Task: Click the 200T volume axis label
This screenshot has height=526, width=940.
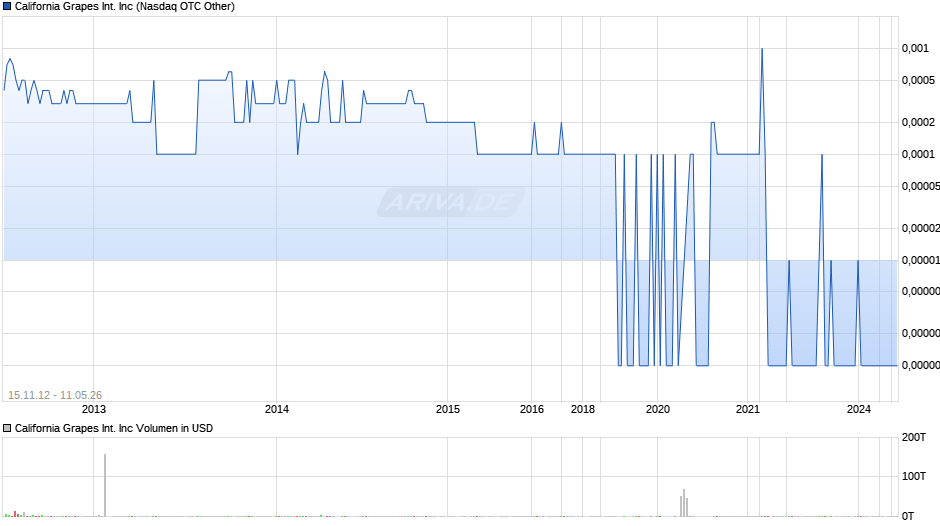Action: (x=914, y=437)
